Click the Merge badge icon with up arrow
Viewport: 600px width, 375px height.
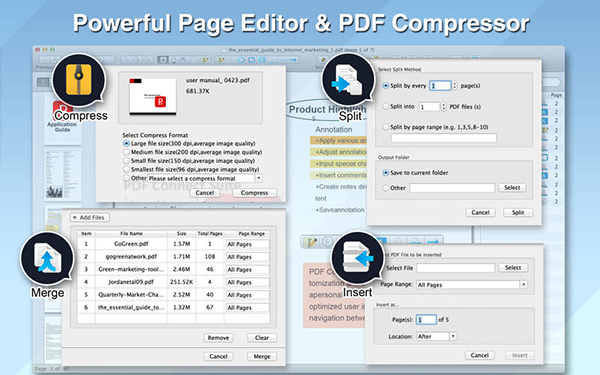47,258
